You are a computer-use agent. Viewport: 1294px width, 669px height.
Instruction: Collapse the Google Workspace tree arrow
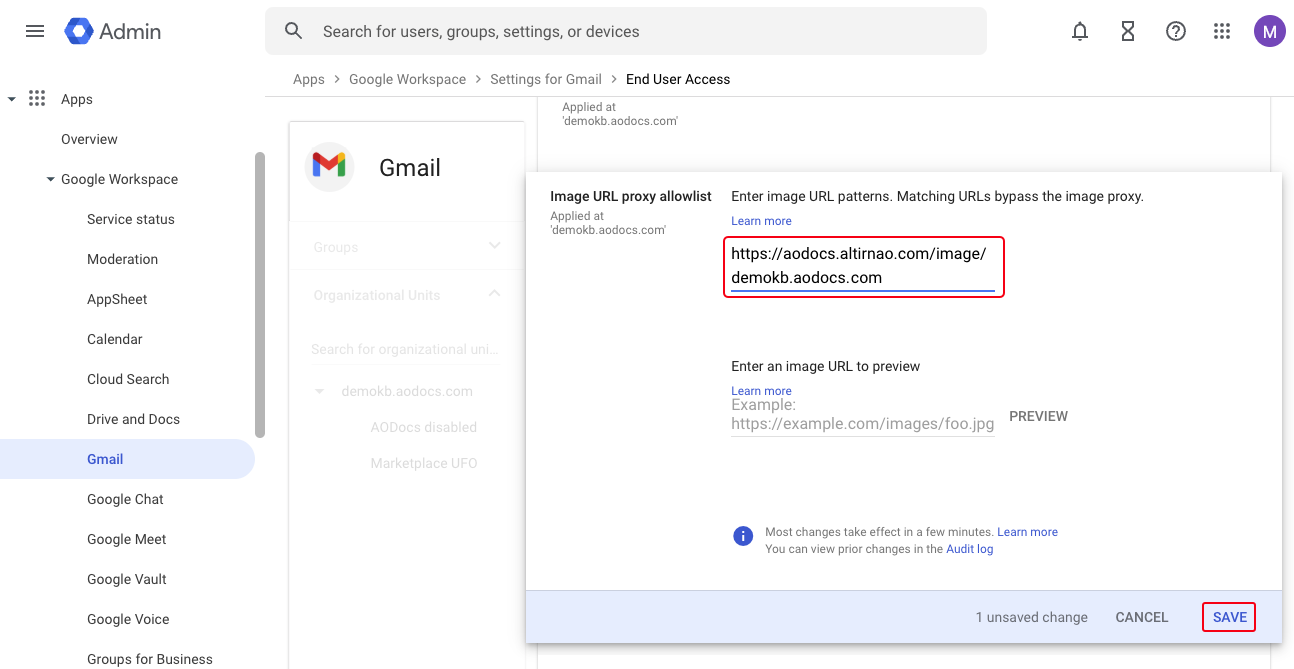50,179
